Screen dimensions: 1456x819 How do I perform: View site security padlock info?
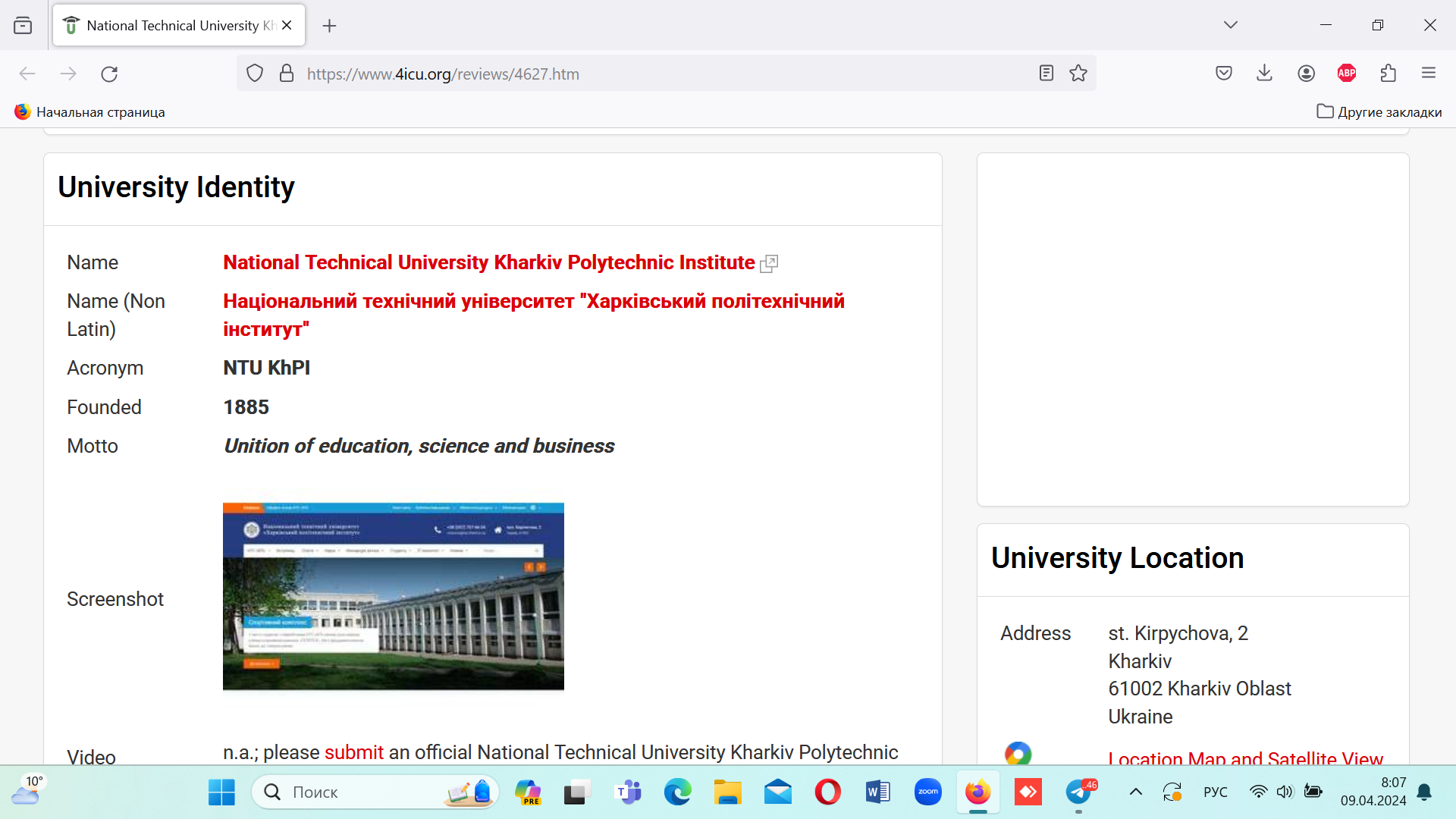[x=287, y=74]
